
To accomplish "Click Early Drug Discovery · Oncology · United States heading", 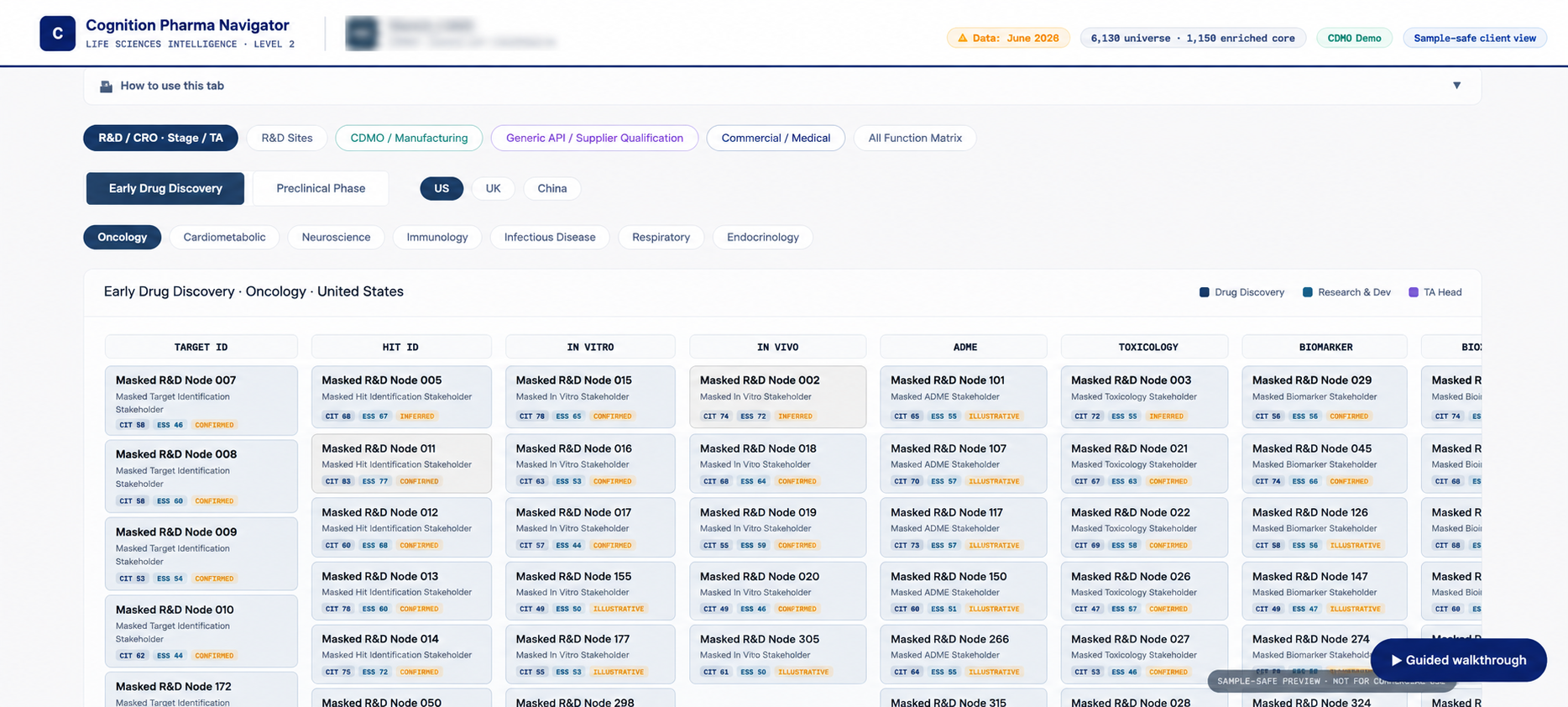I will (x=253, y=291).
